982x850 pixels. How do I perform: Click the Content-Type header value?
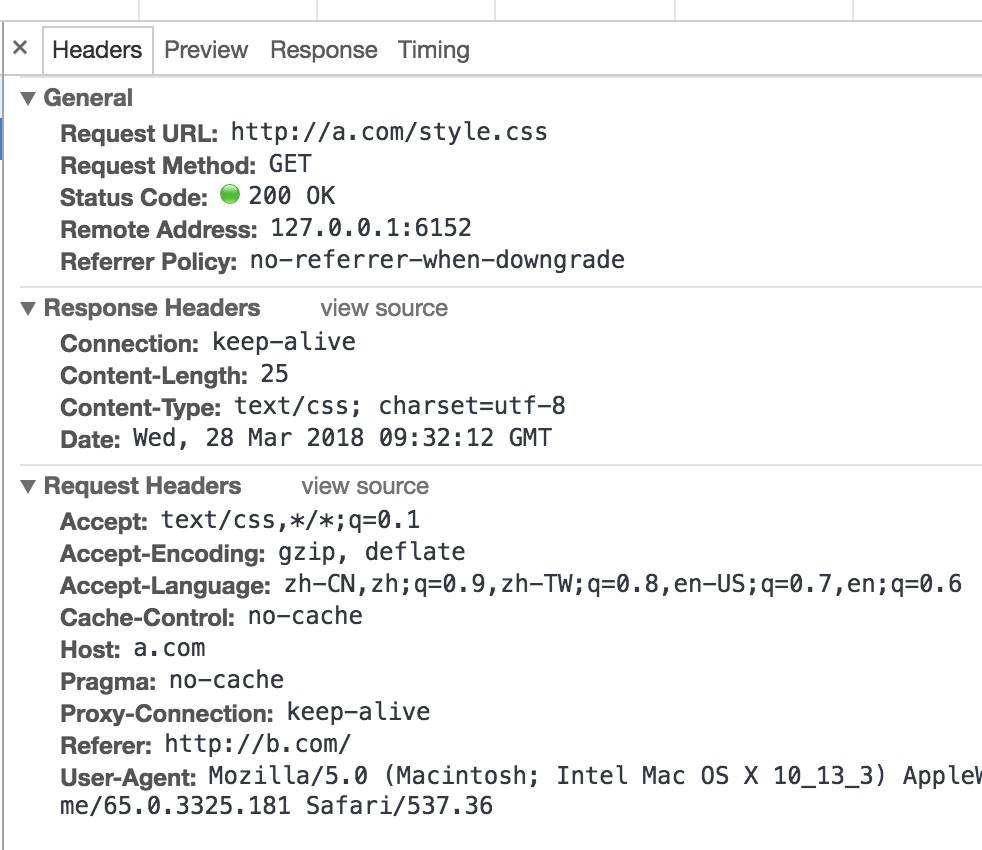400,406
